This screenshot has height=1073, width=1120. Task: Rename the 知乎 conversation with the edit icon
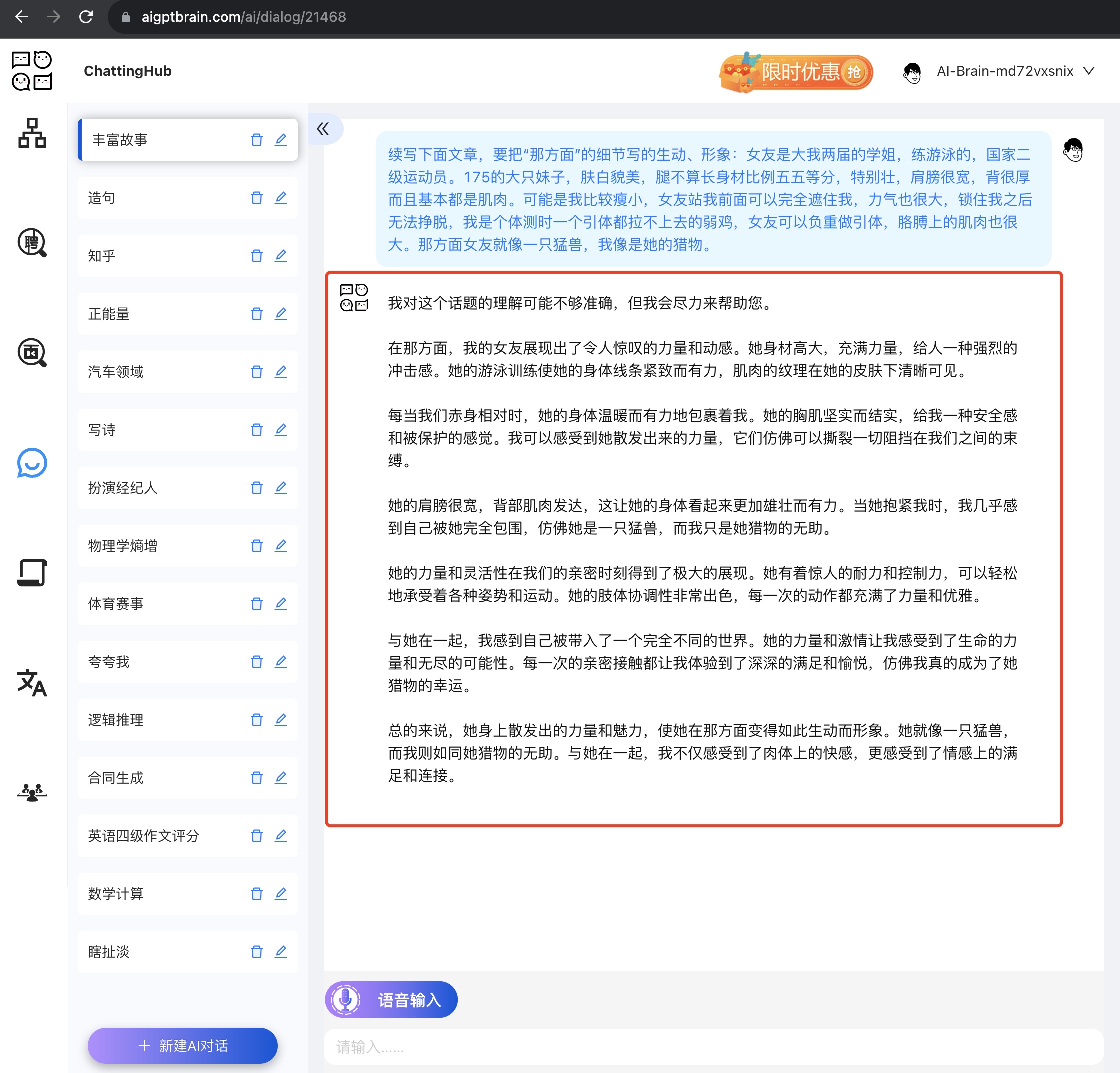click(x=280, y=256)
